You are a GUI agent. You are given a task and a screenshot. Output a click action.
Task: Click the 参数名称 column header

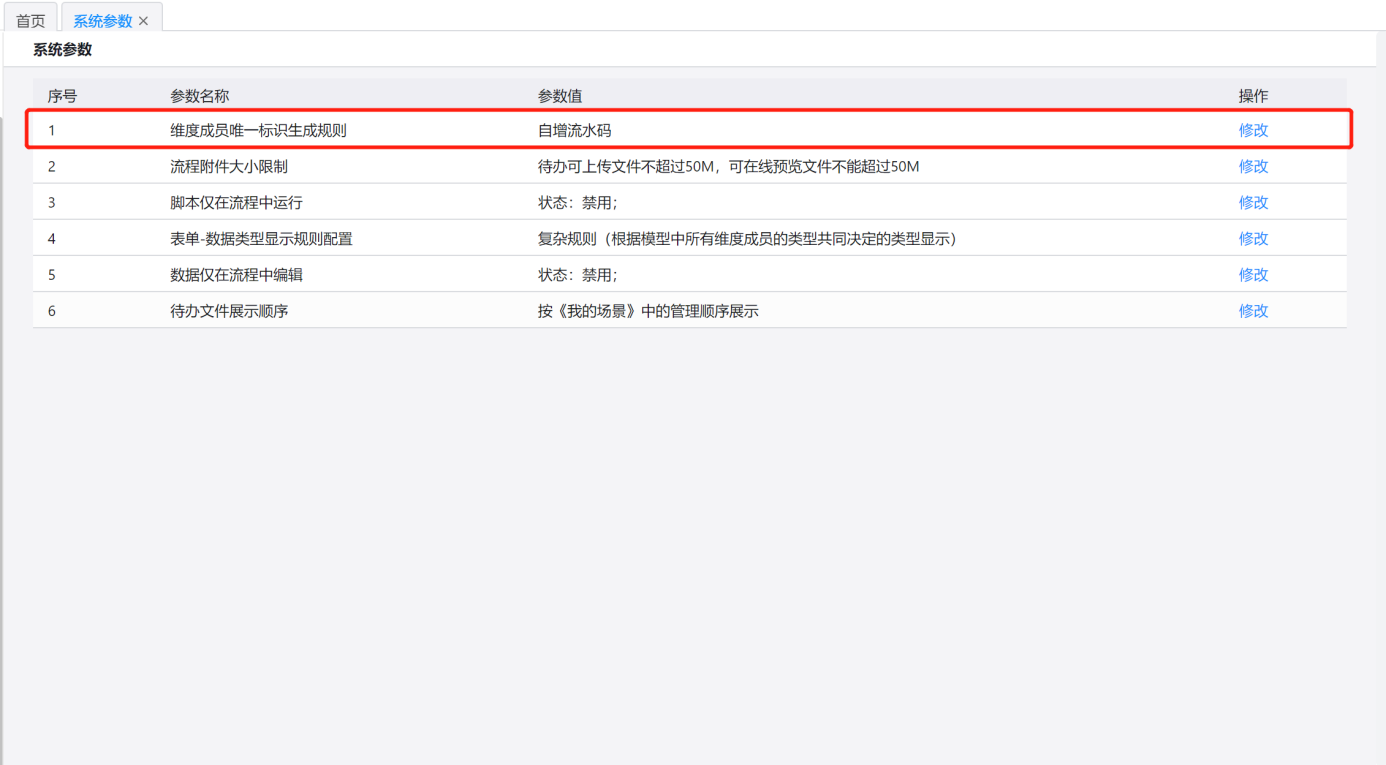[x=199, y=96]
